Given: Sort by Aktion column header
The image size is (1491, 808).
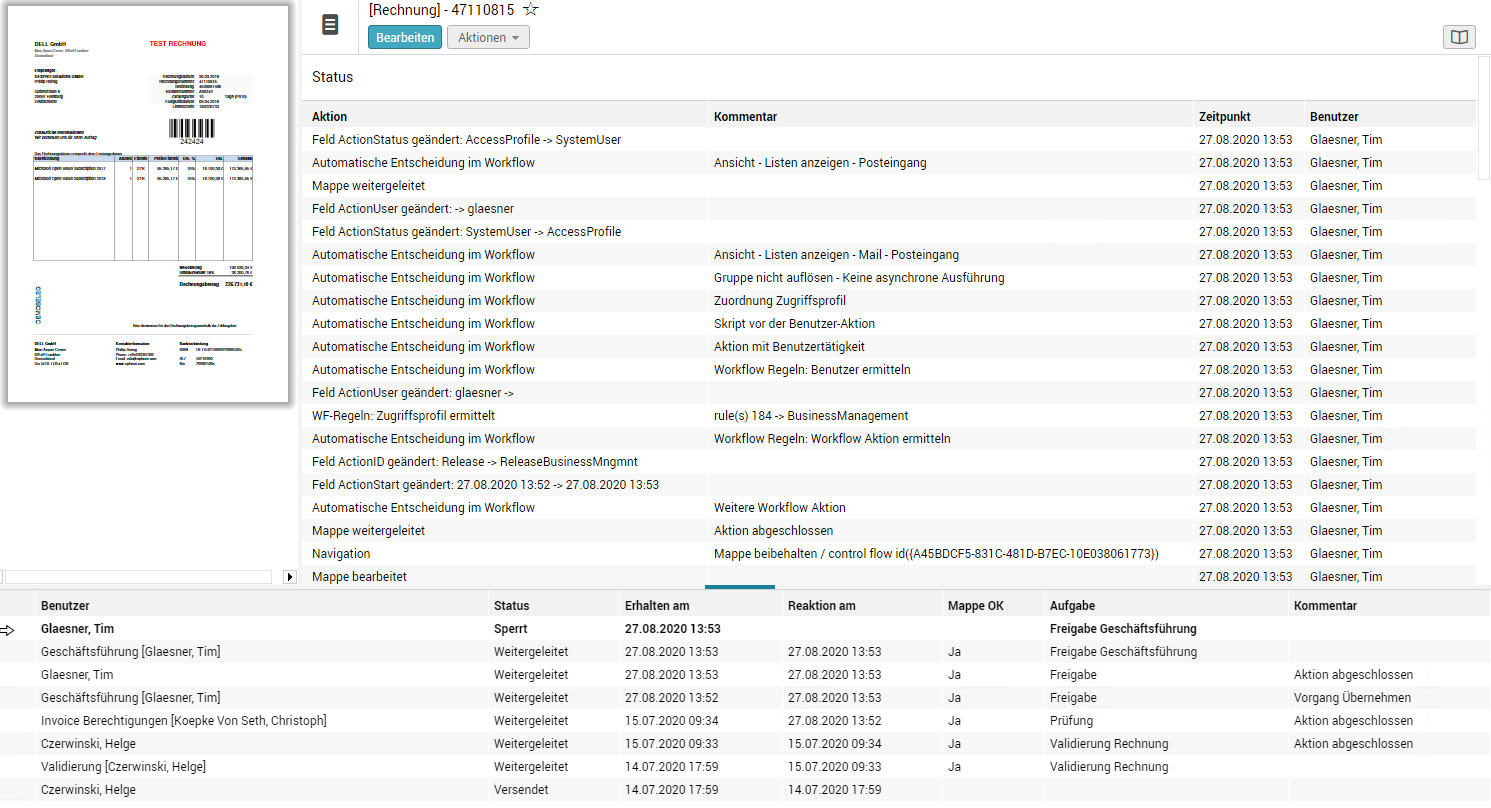Looking at the screenshot, I should coord(329,117).
